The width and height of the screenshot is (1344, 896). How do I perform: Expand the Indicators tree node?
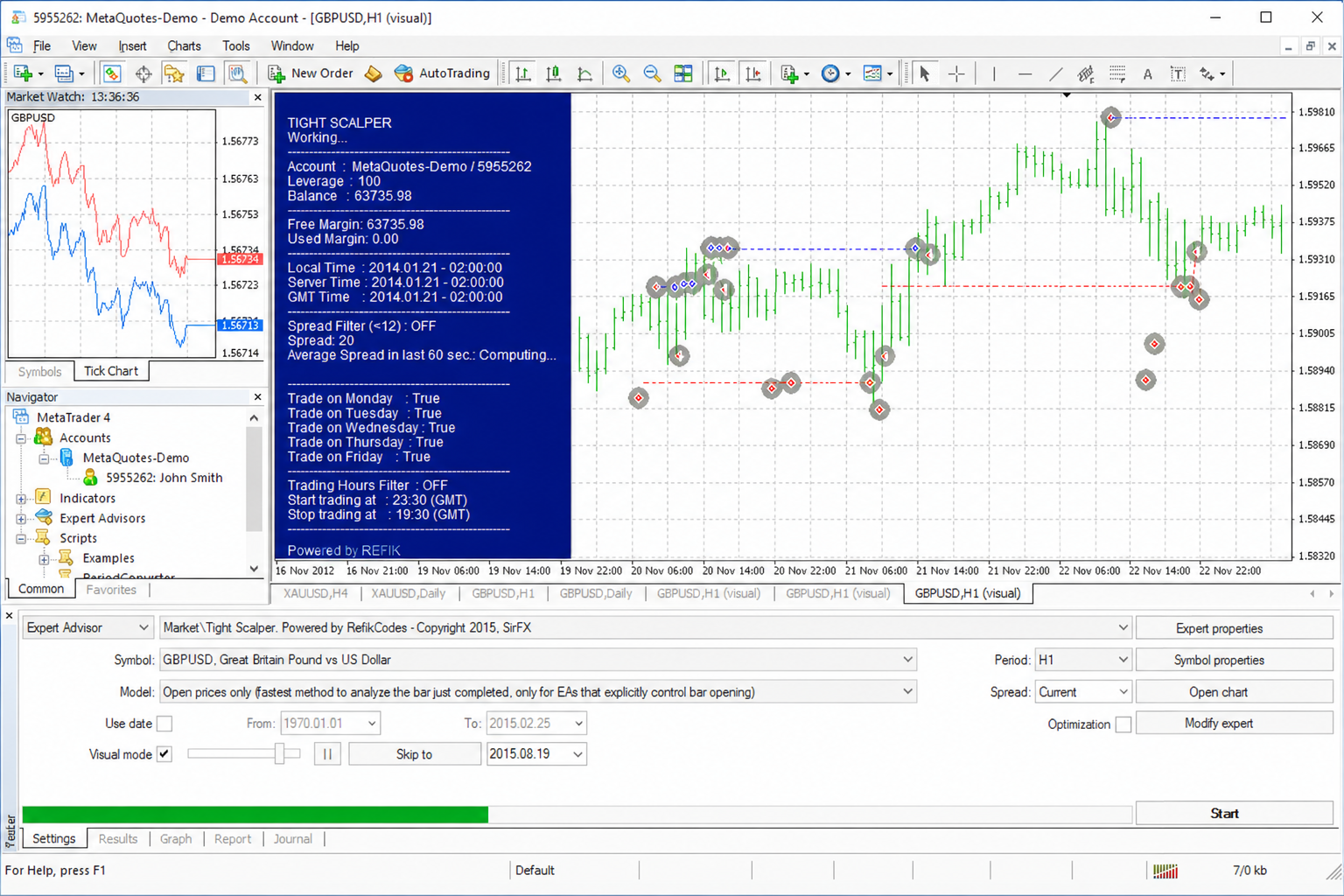click(x=21, y=499)
